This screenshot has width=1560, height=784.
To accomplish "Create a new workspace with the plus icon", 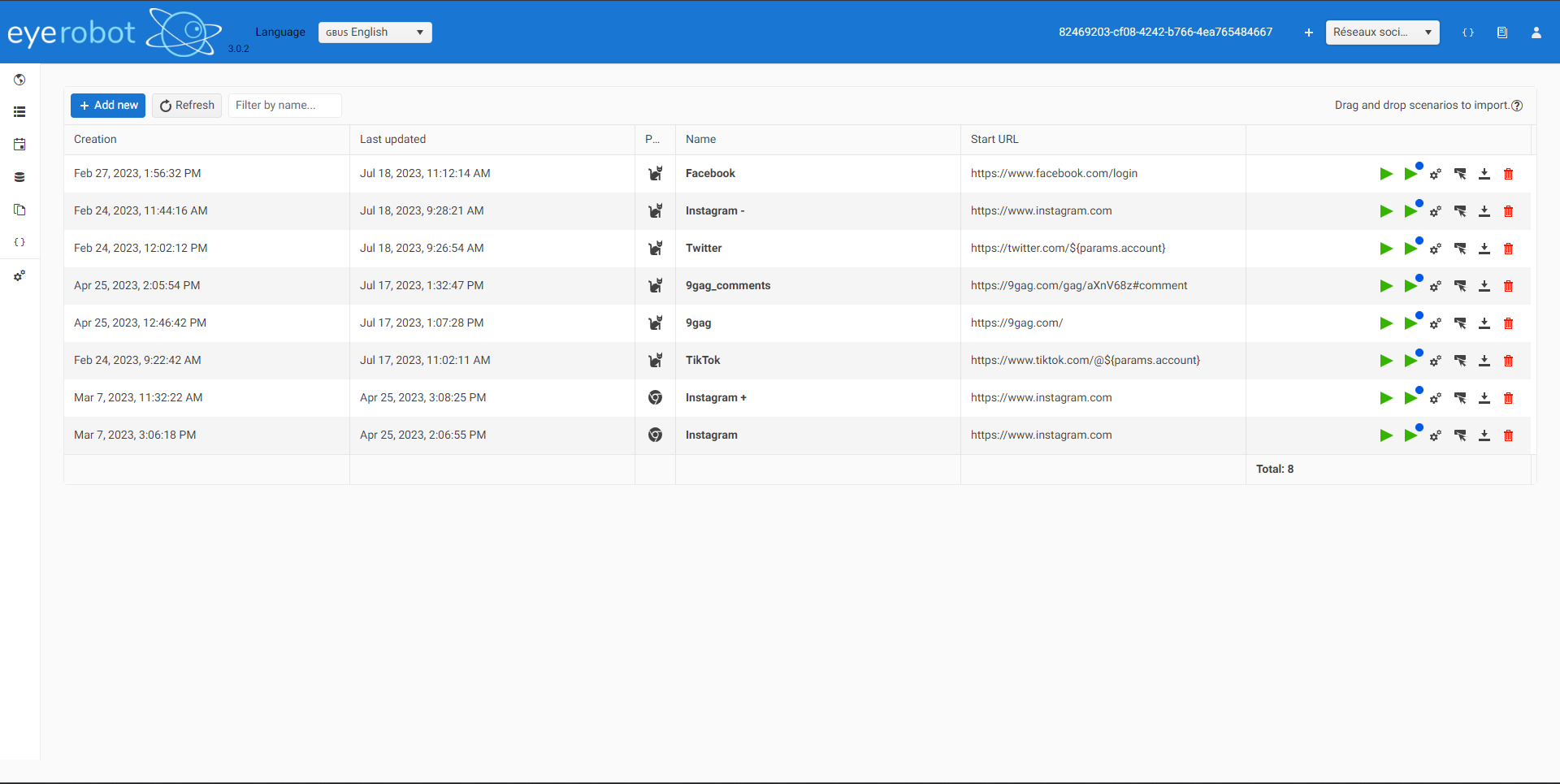I will 1308,32.
